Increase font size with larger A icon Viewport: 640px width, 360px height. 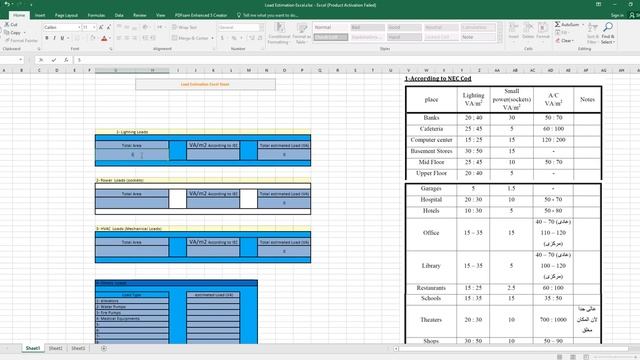tap(101, 27)
